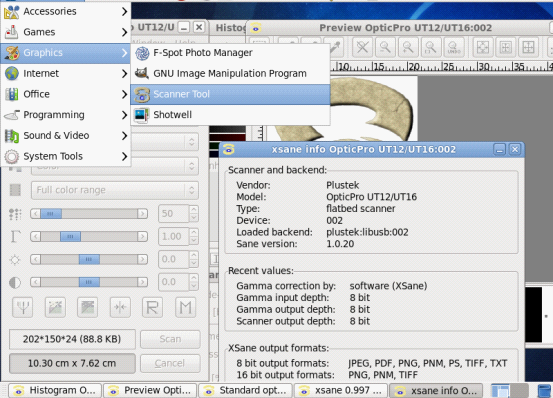Screen dimensions: 553x398
Task: Click the resolution value field showing 50
Action: point(174,214)
